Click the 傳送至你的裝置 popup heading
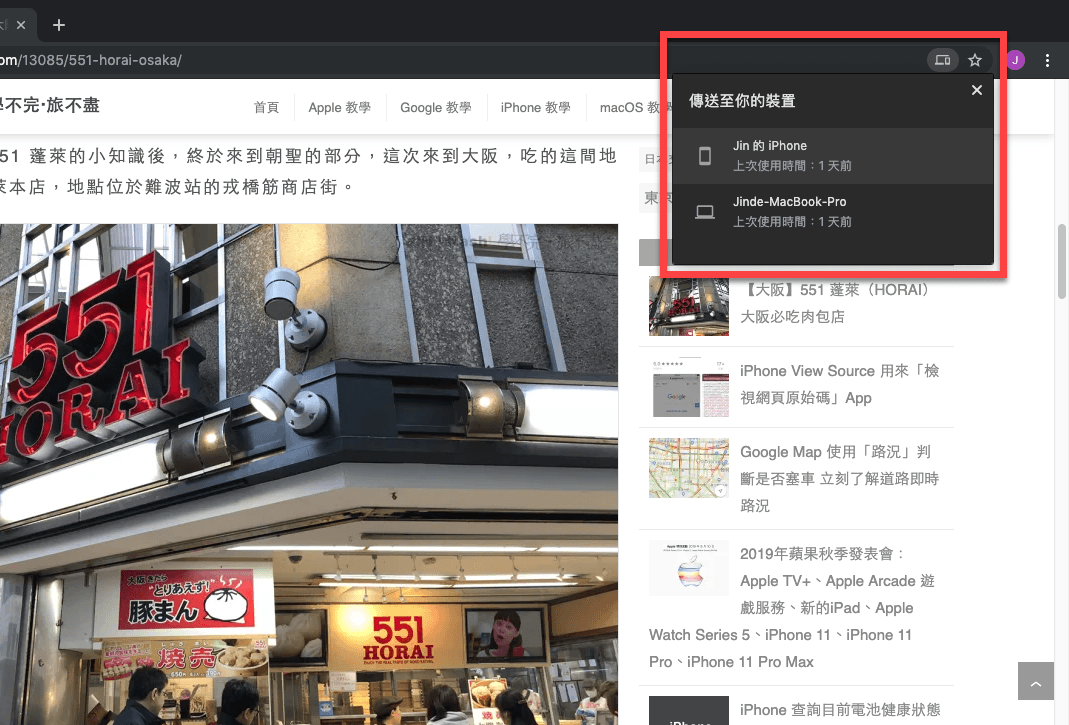 [x=742, y=101]
